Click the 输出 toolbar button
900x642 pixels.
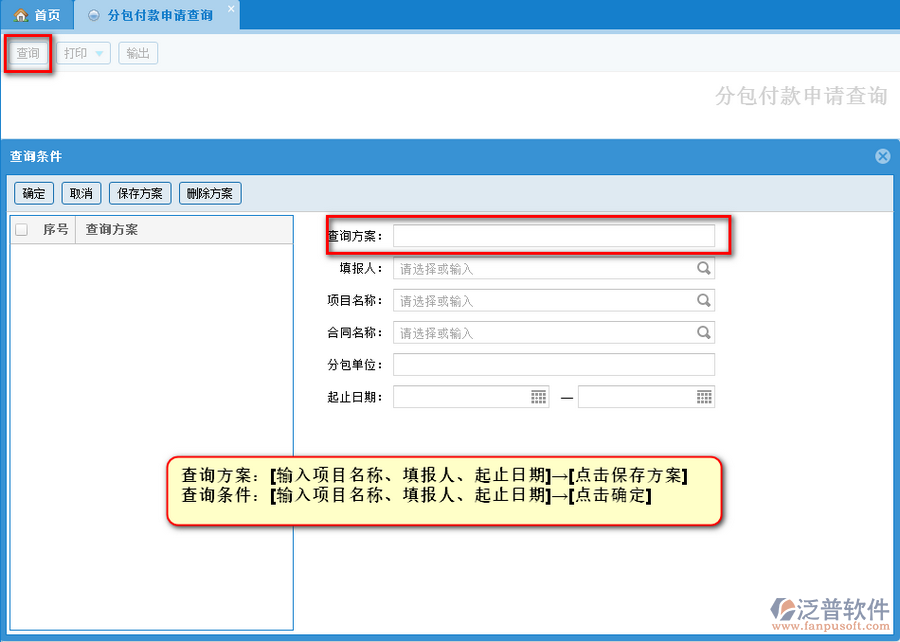point(138,53)
